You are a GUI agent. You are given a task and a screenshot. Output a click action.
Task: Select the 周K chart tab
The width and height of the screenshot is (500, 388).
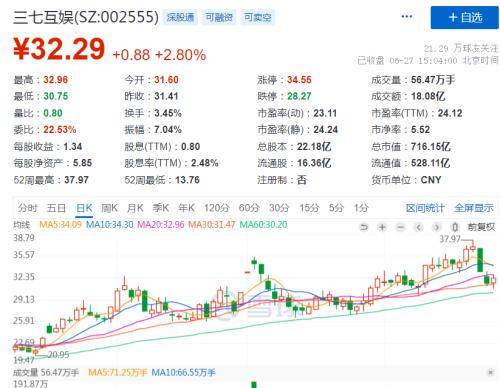pos(110,208)
